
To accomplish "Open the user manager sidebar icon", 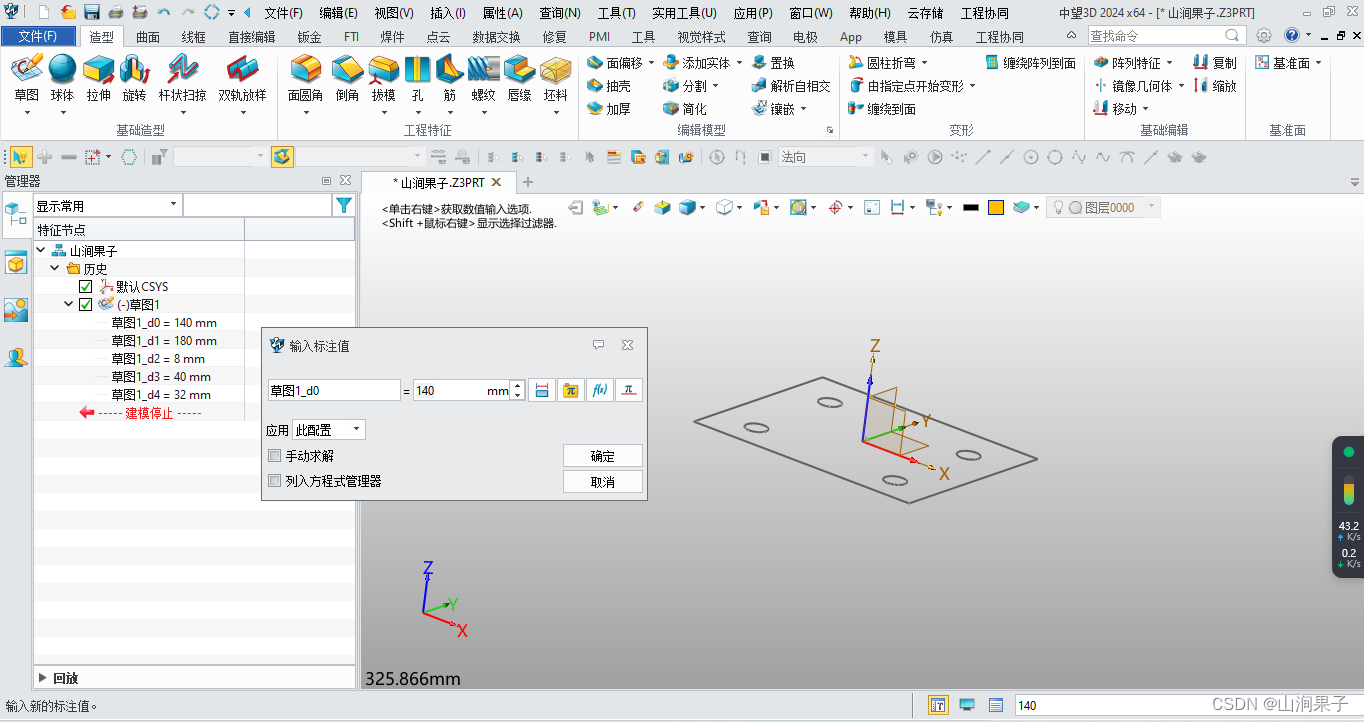I will pyautogui.click(x=15, y=357).
